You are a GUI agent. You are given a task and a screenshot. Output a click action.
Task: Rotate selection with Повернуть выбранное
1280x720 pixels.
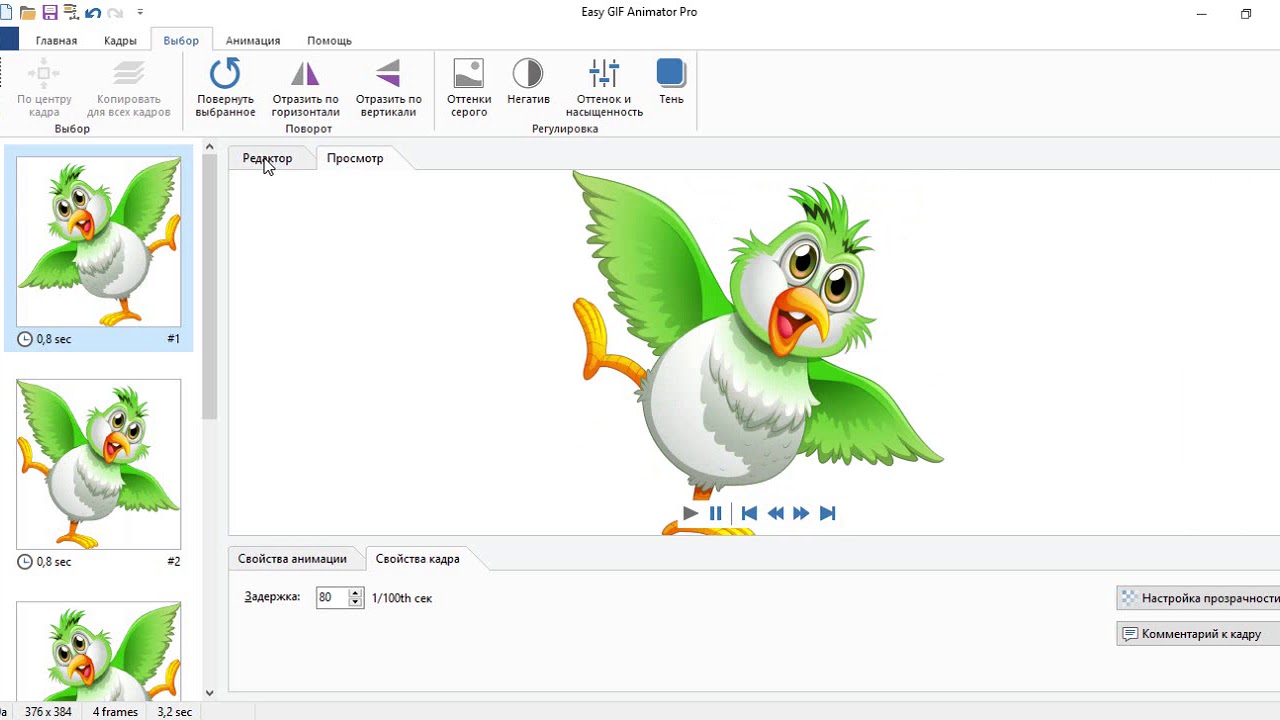coord(225,88)
